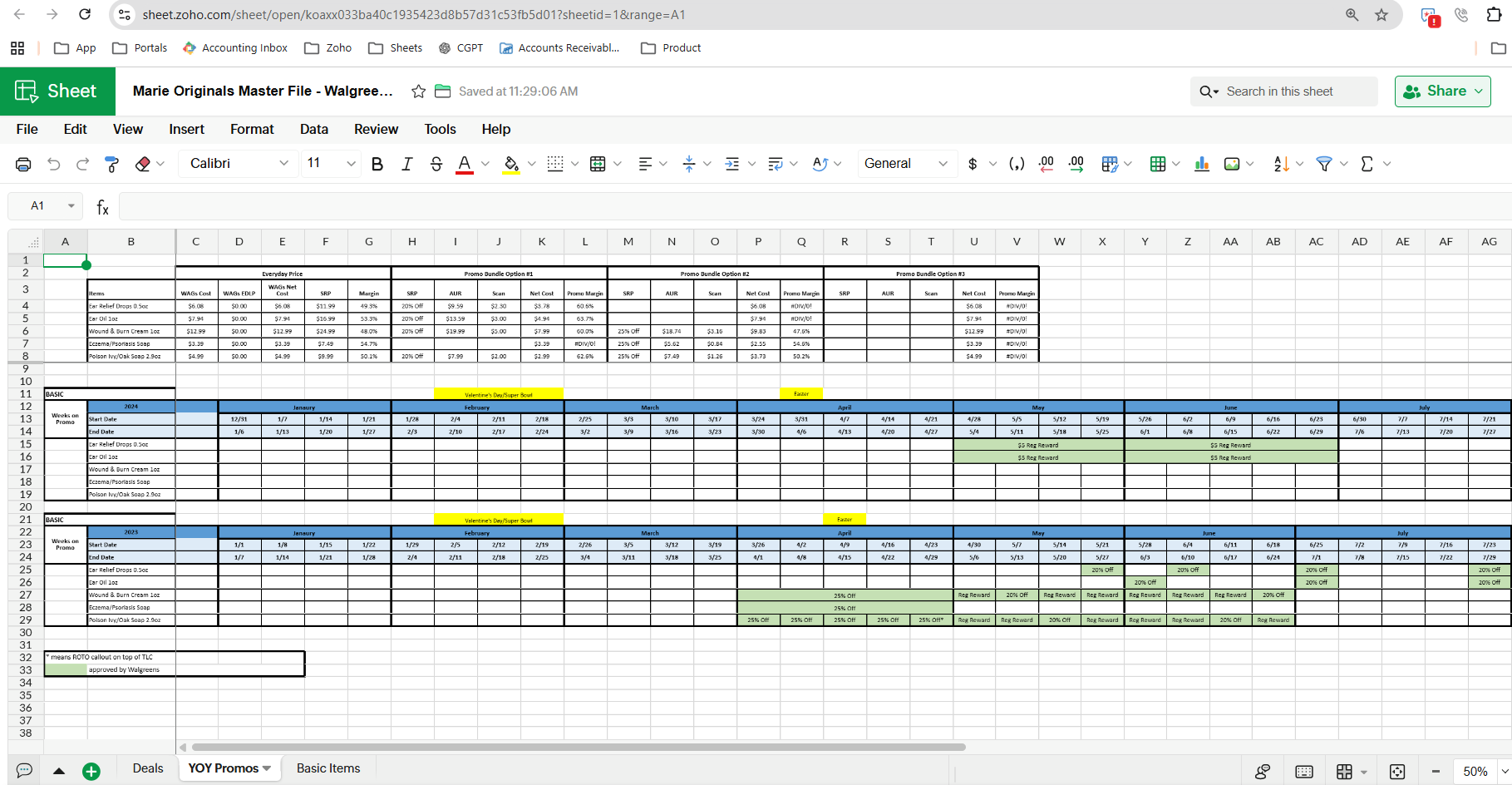The image size is (1512, 785).
Task: Click the Increase Decimal icon
Action: point(1076,164)
